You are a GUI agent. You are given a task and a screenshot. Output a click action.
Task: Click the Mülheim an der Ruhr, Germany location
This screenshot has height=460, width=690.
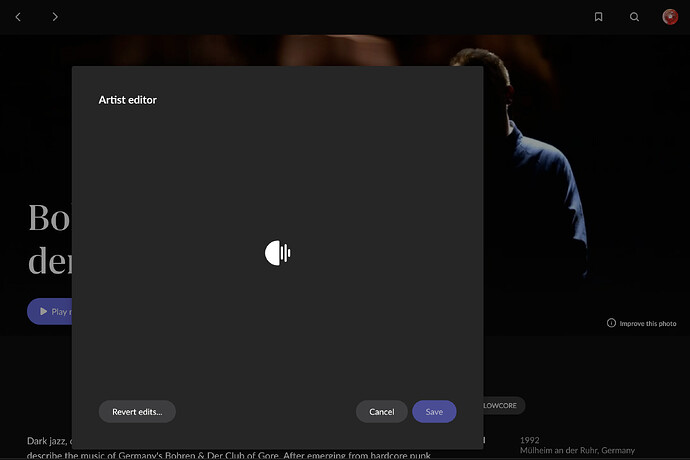[x=577, y=450]
